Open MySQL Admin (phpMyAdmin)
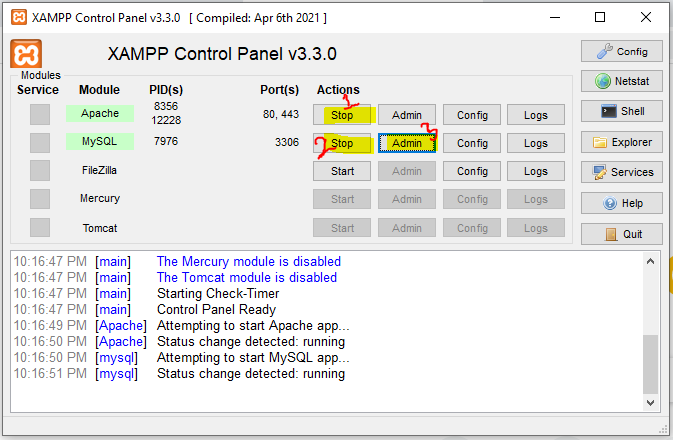 coord(407,143)
